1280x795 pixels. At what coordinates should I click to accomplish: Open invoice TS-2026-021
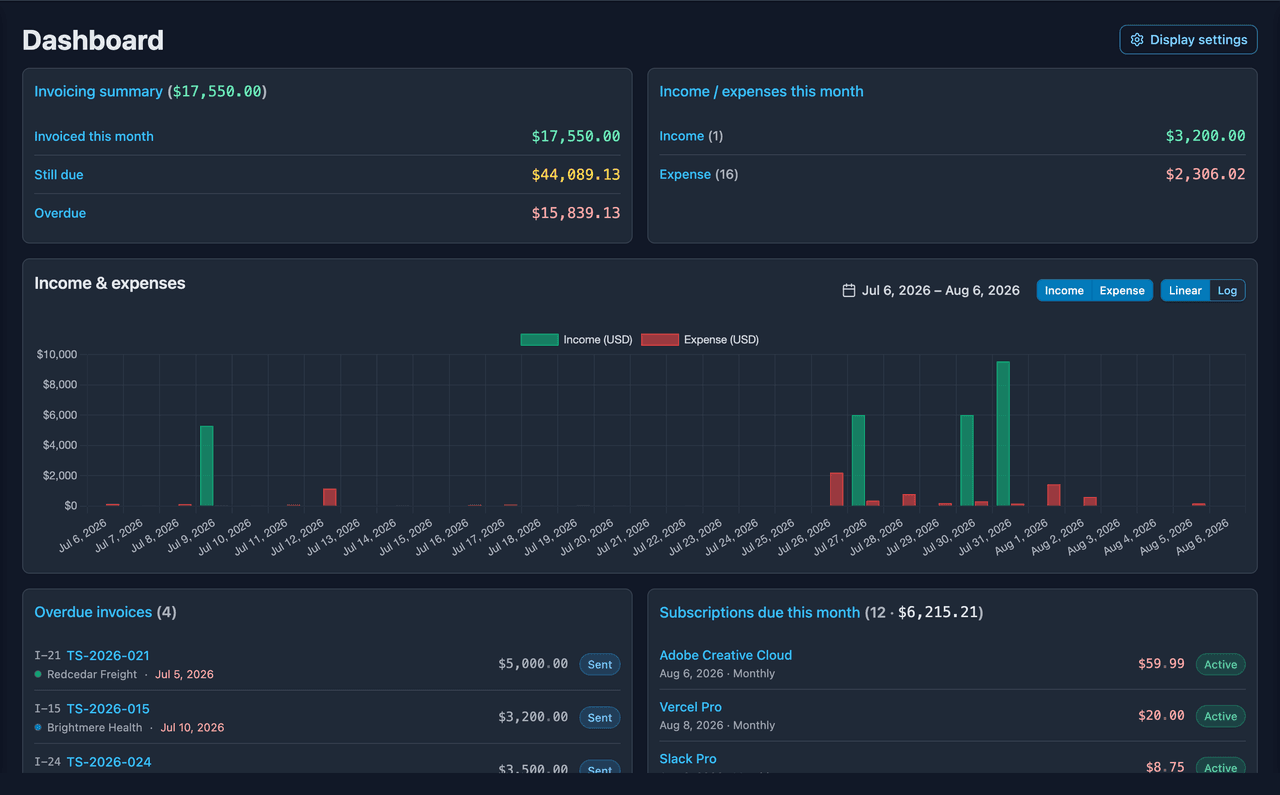[x=108, y=655]
